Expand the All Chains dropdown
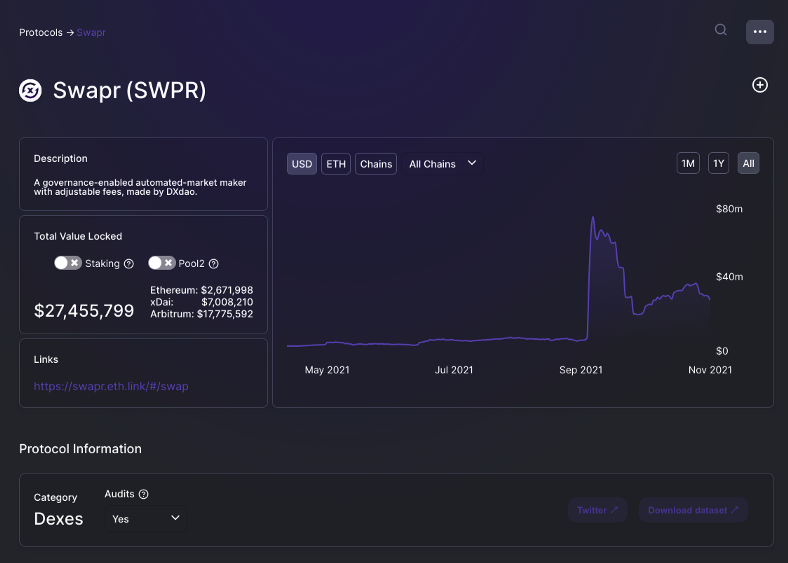The image size is (788, 563). [443, 164]
